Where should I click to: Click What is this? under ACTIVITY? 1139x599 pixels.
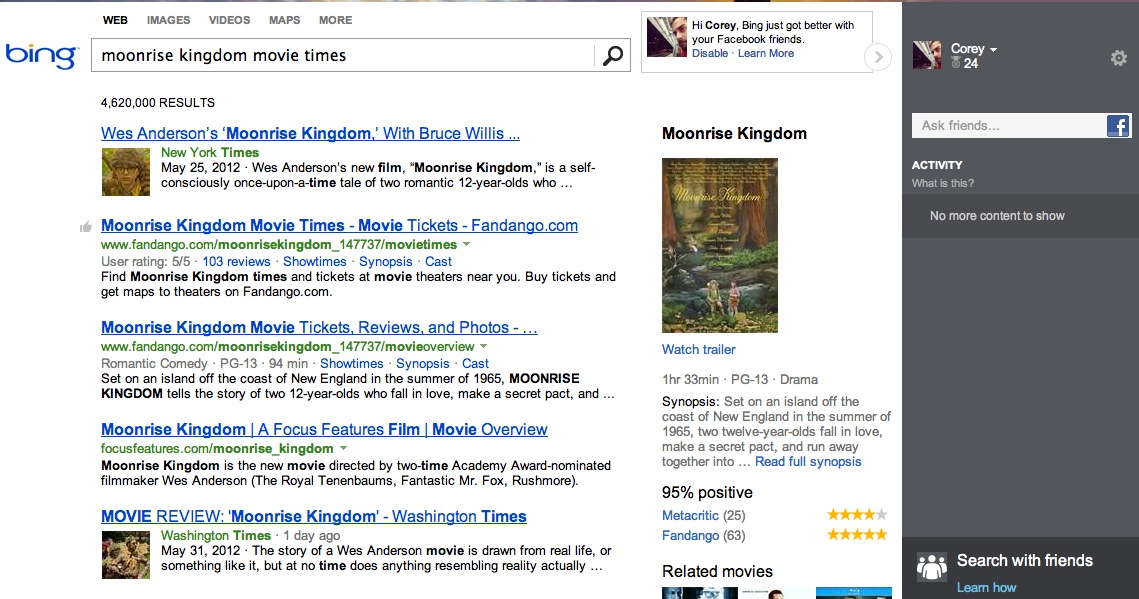click(943, 183)
